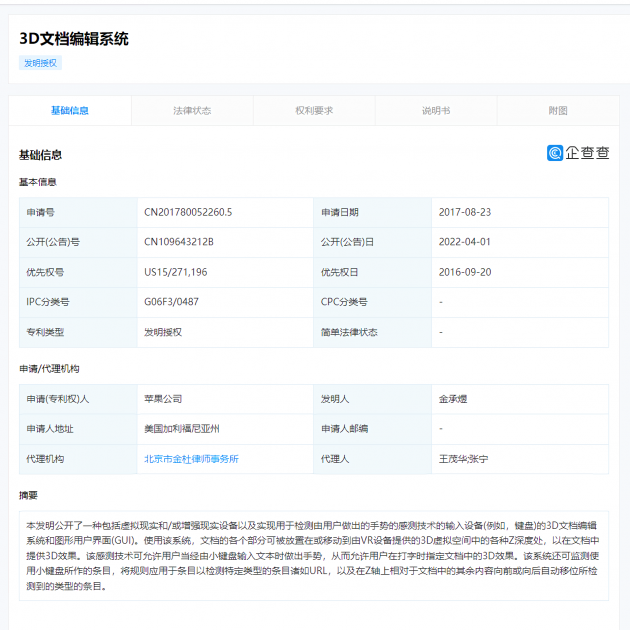
Task: Click the 申请(专利权)人 label cell
Action: pyautogui.click(x=78, y=399)
